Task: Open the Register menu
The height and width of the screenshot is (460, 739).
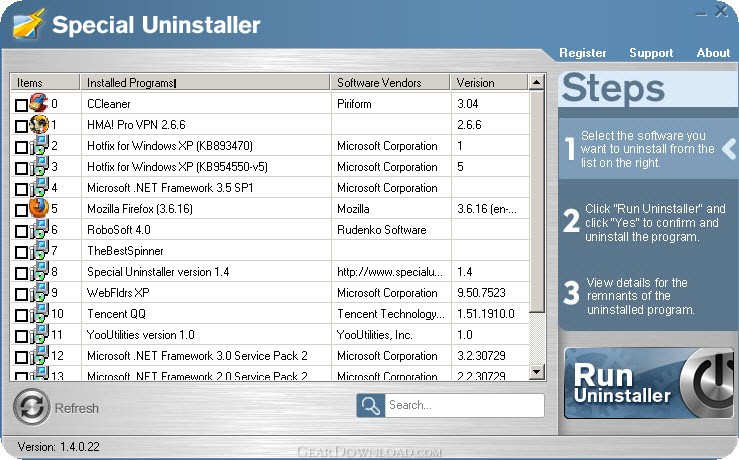Action: pos(583,53)
